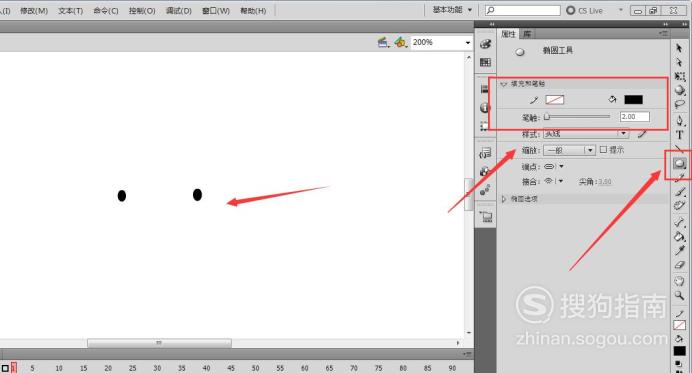This screenshot has height=373, width=692.
Task: Open the Info panel from dock
Action: [485, 107]
